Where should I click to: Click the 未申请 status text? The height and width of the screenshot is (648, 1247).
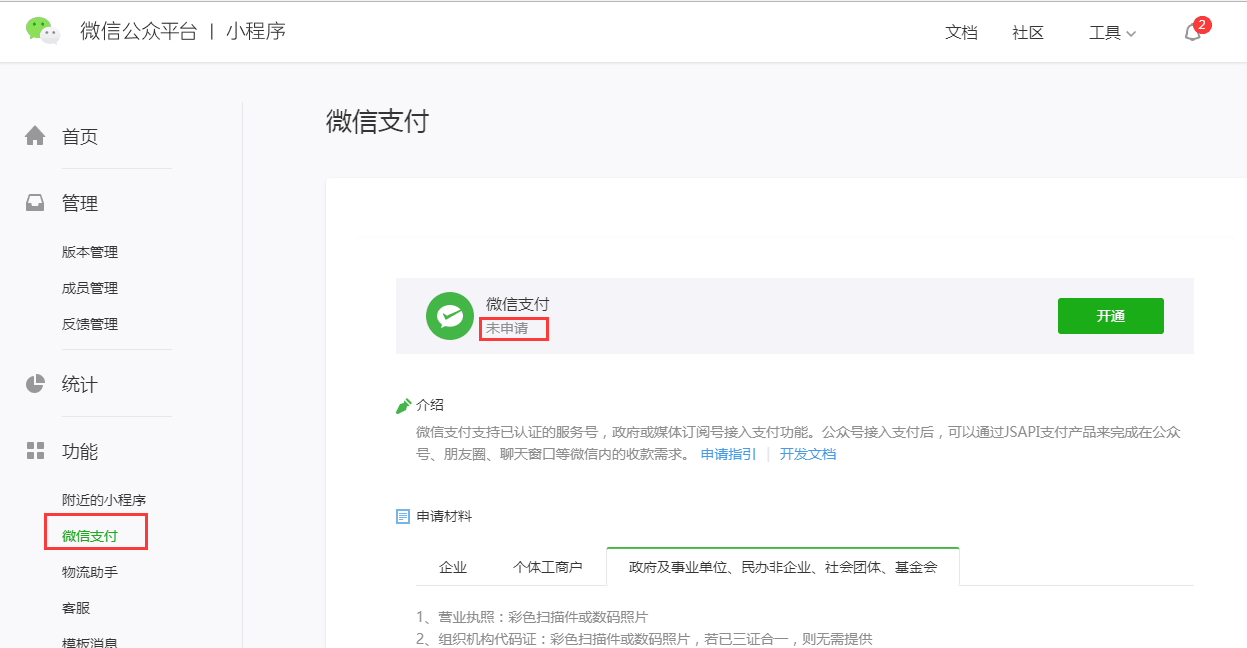coord(507,328)
